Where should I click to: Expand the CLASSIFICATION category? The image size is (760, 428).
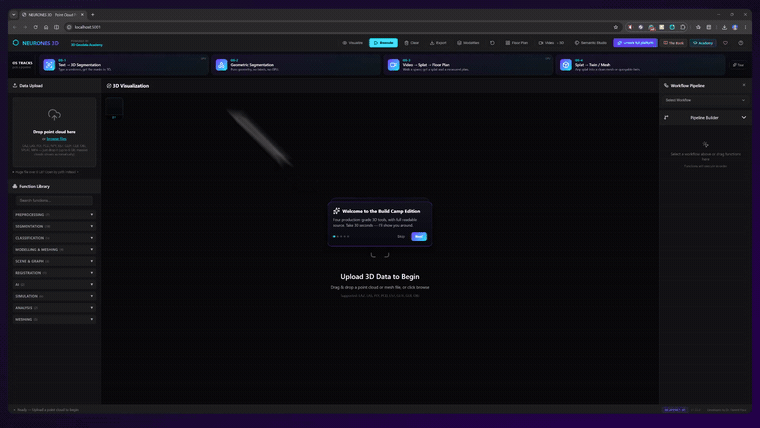click(x=54, y=238)
